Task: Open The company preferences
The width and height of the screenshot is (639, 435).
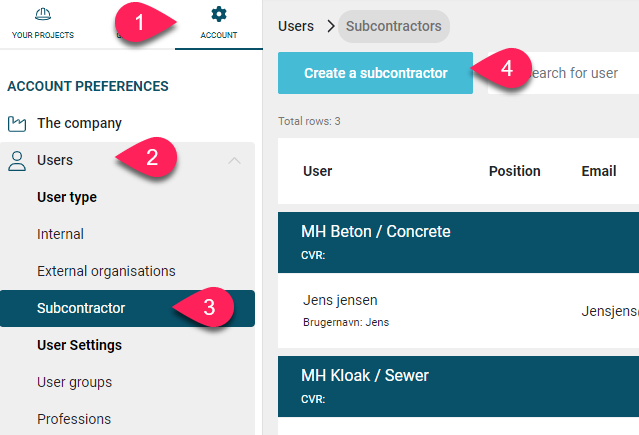Action: pos(79,123)
